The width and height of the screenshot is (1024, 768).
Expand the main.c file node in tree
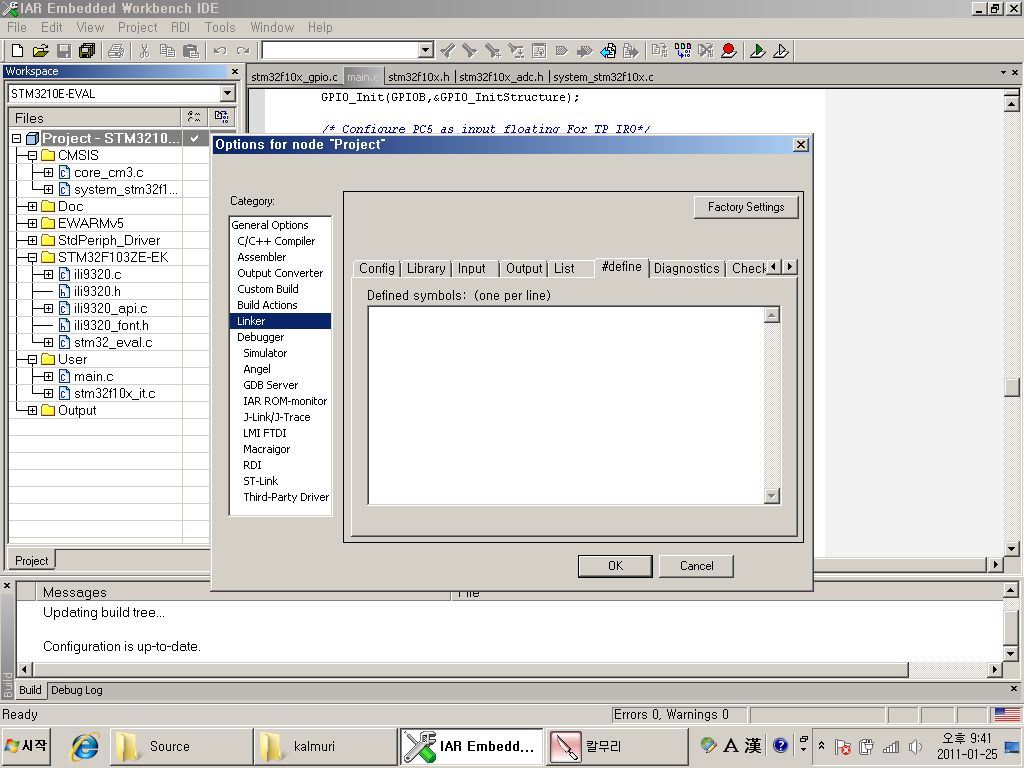[x=48, y=376]
